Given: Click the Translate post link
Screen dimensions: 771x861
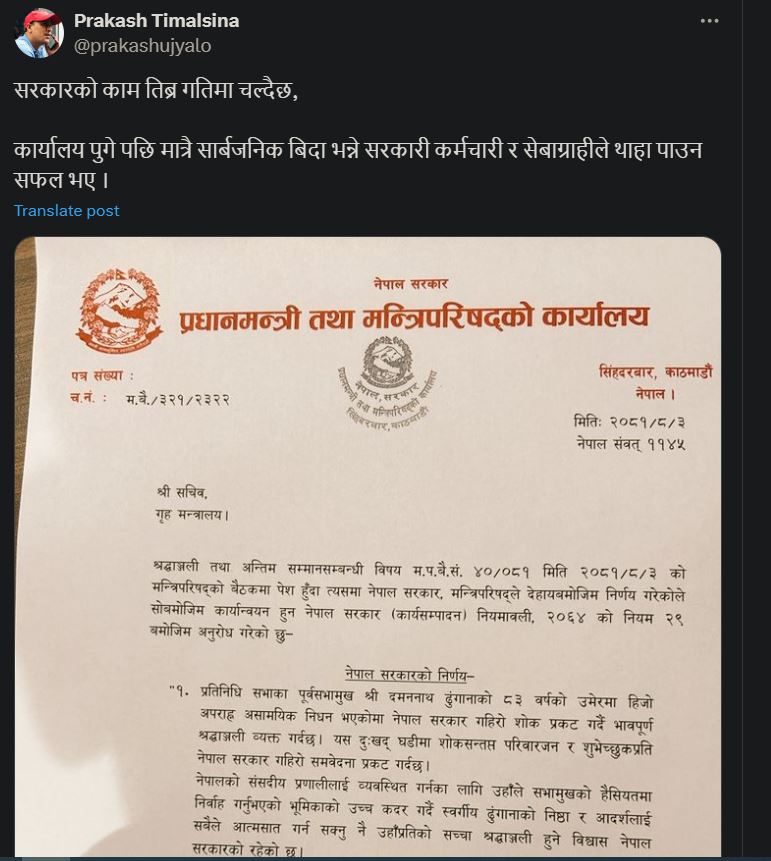Looking at the screenshot, I should point(66,211).
